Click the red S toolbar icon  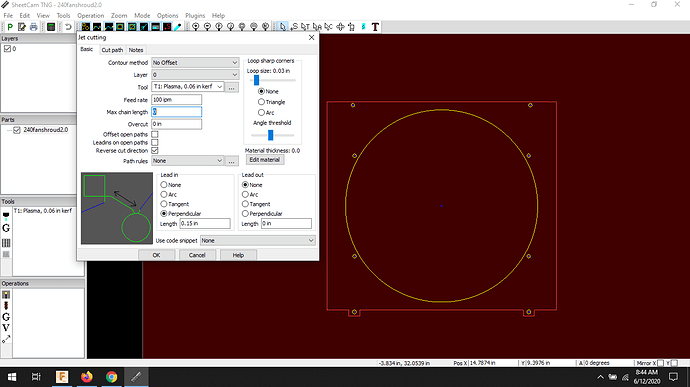coord(167,27)
